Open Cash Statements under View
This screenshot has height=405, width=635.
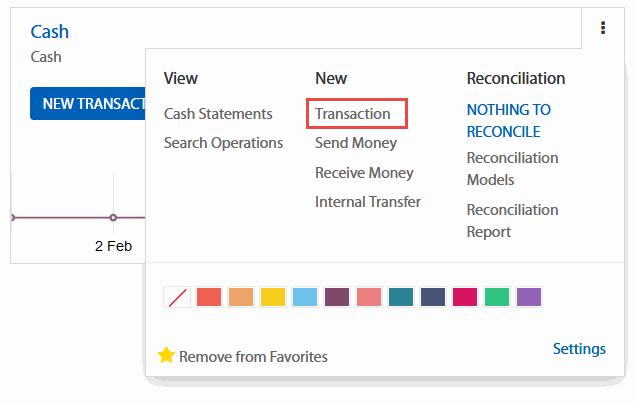[218, 114]
